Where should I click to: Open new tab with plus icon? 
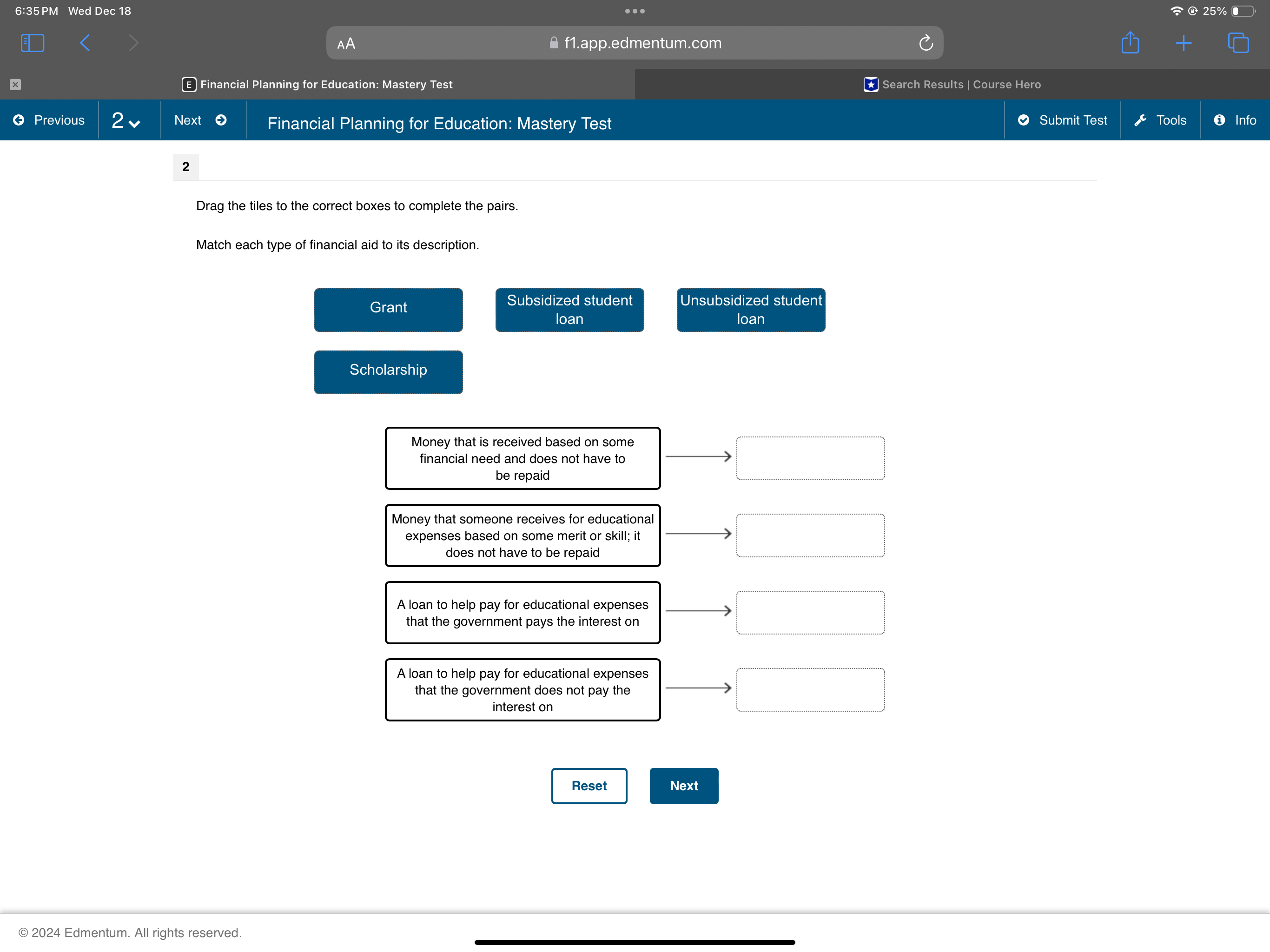(1184, 43)
